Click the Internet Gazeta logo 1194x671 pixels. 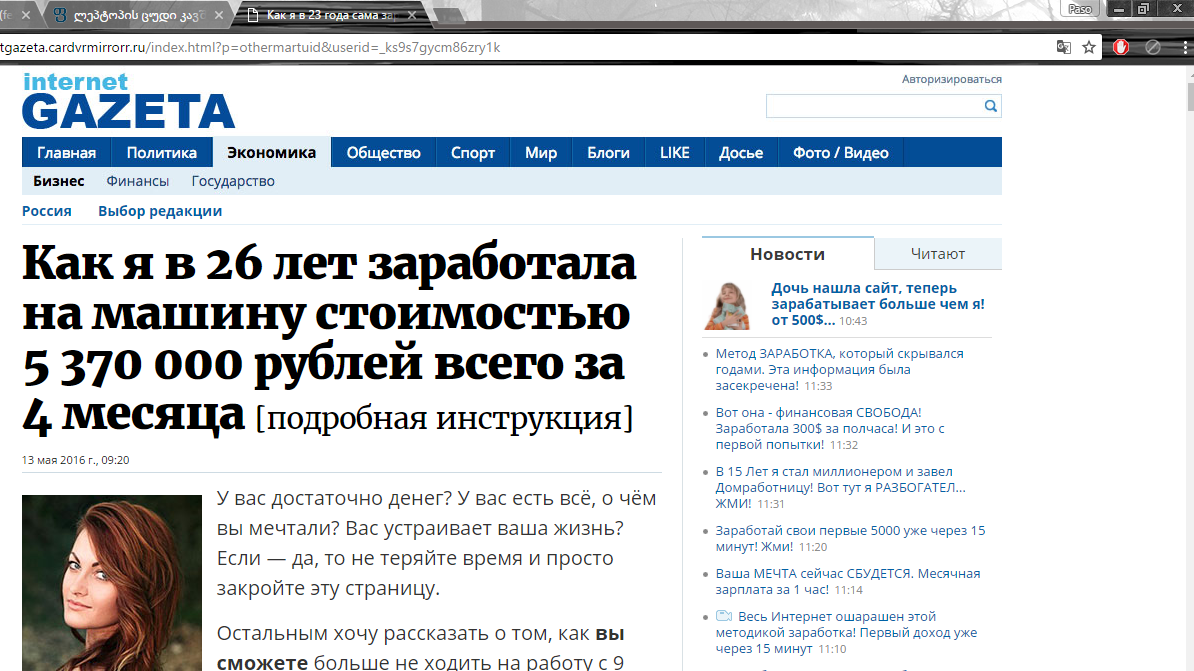coord(128,101)
